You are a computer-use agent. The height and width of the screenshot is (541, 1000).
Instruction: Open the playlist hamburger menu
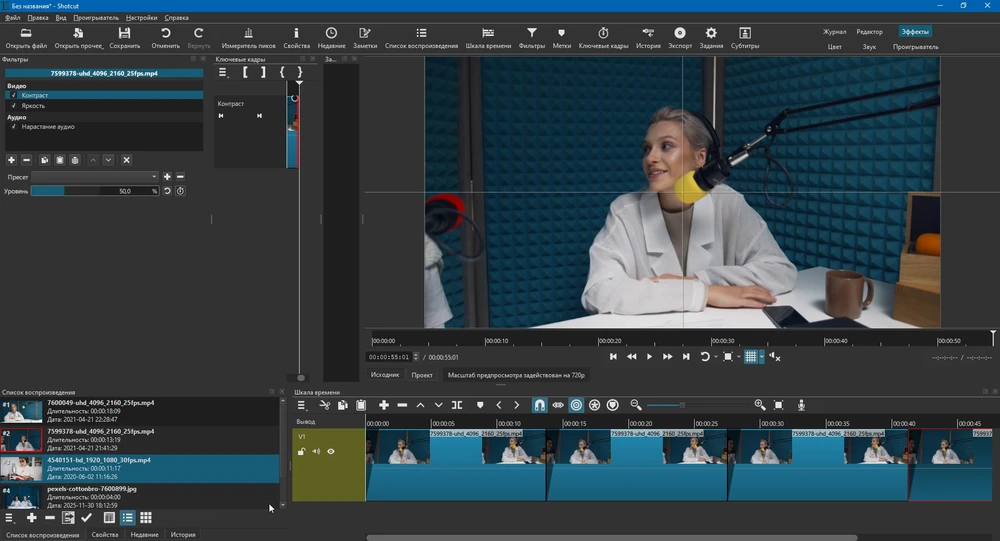[10, 518]
